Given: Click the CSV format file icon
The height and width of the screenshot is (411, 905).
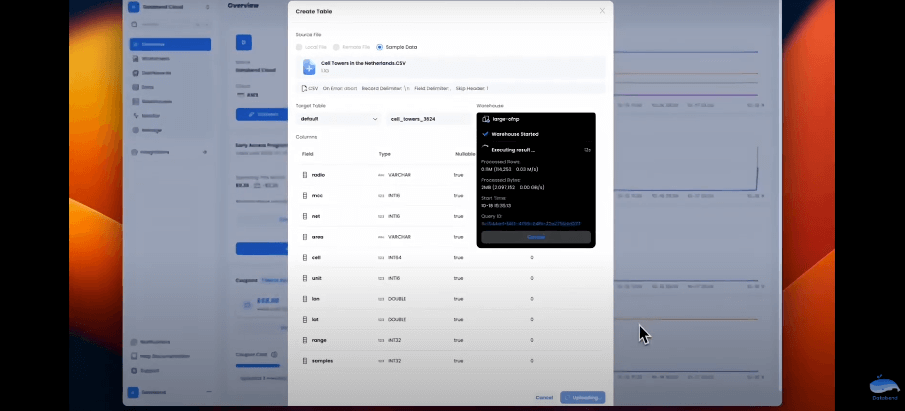Looking at the screenshot, I should 301,88.
